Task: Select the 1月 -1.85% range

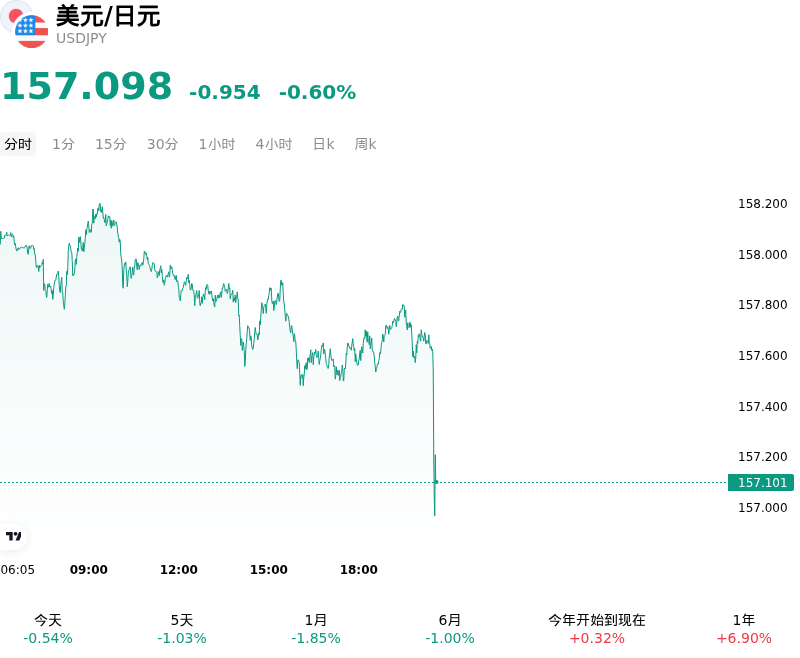Action: [x=315, y=629]
